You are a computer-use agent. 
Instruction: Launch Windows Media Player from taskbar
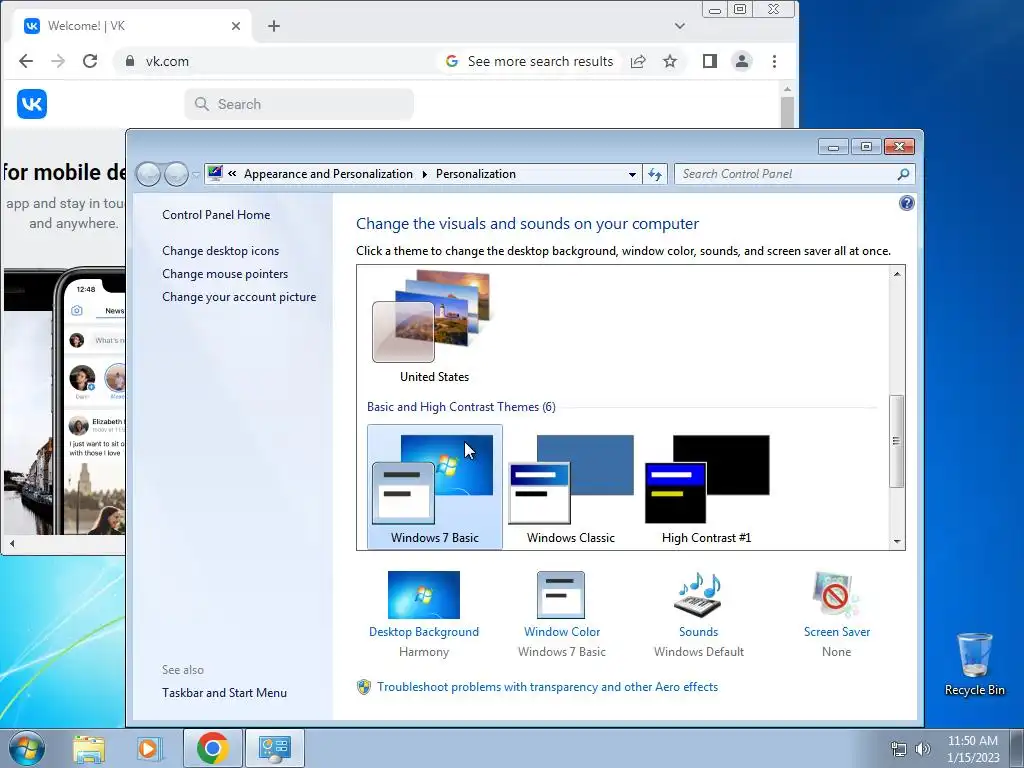148,748
